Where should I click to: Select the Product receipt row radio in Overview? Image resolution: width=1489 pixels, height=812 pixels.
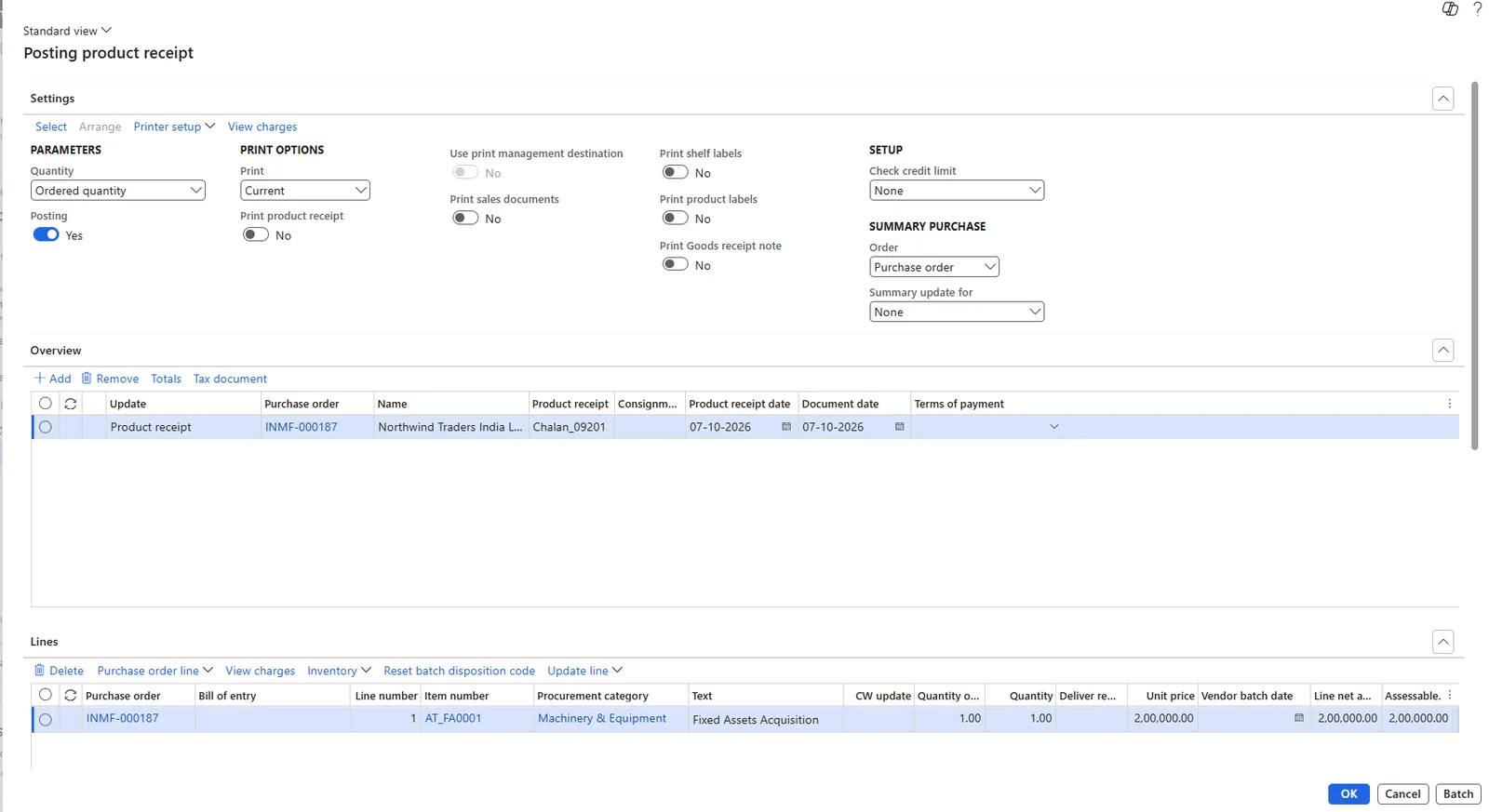[46, 427]
